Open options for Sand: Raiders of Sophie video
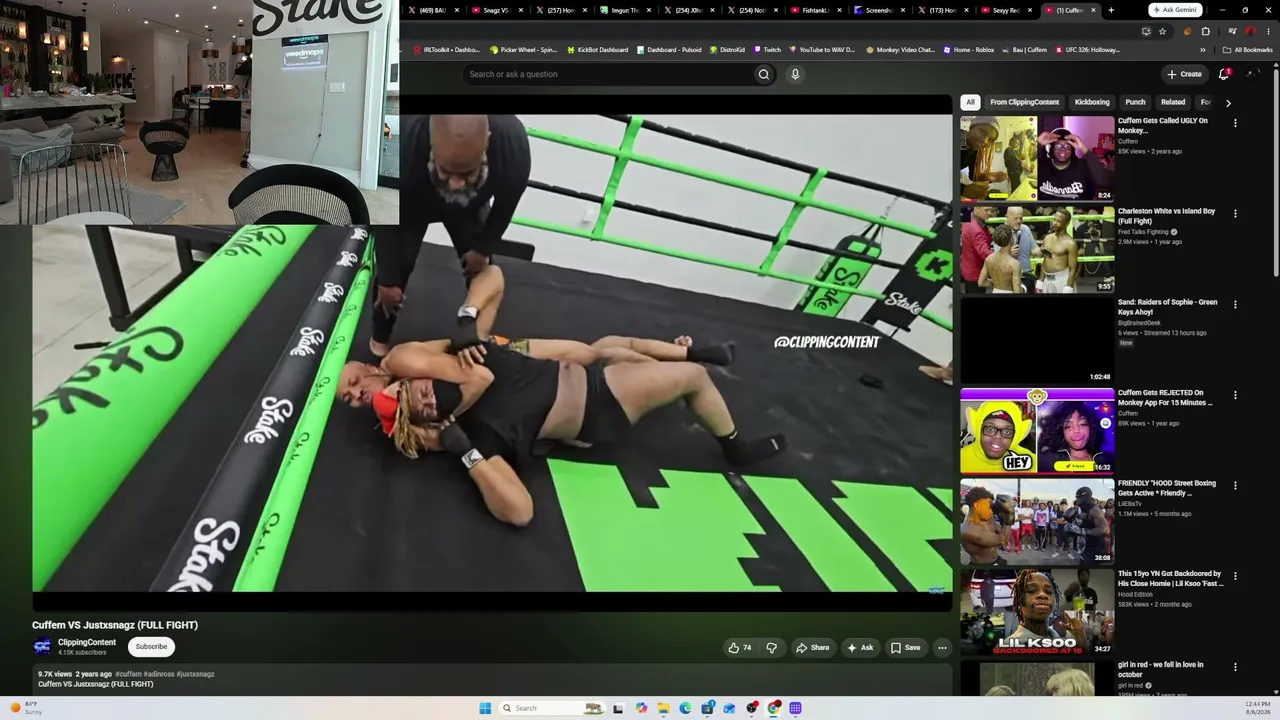This screenshot has height=720, width=1280. coord(1235,304)
